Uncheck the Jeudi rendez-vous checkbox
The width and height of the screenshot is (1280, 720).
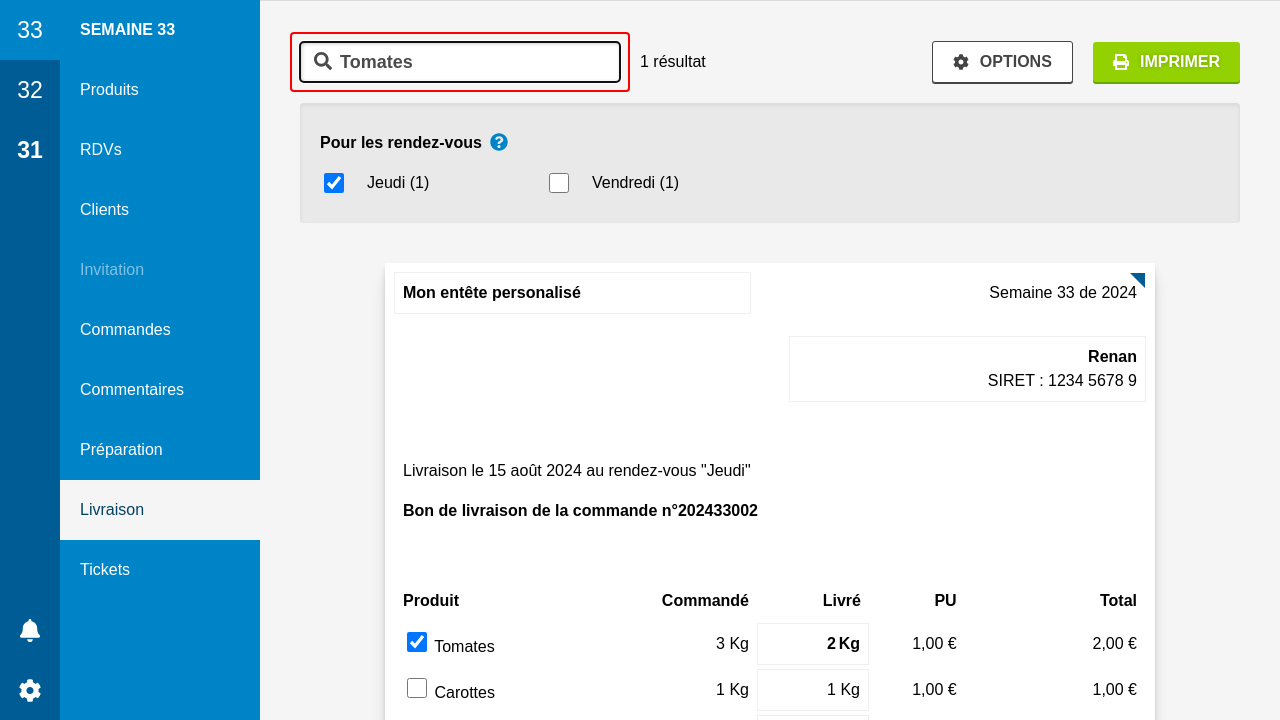coord(334,183)
